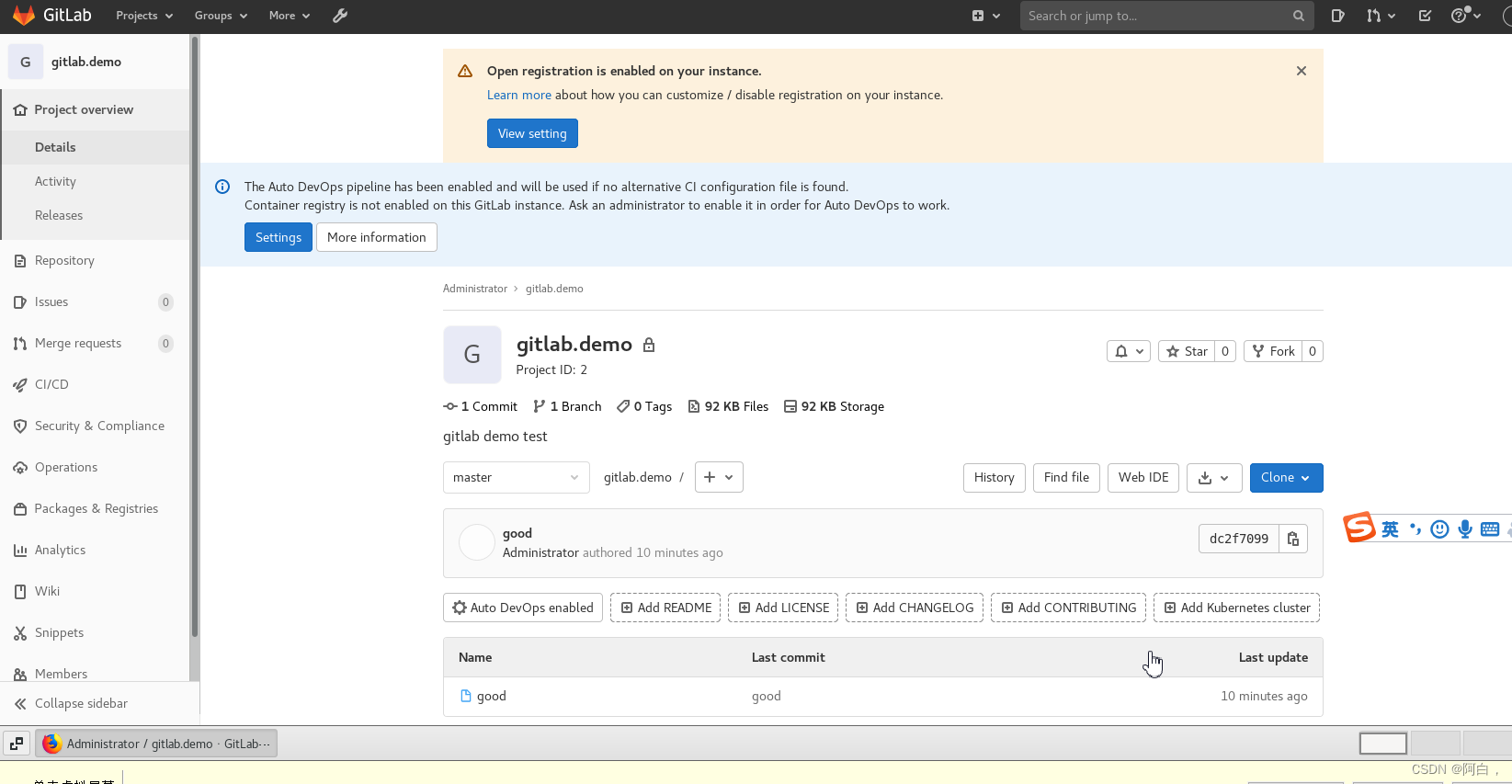Dismiss the open registration warning
The height and width of the screenshot is (784, 1512).
pos(1301,71)
